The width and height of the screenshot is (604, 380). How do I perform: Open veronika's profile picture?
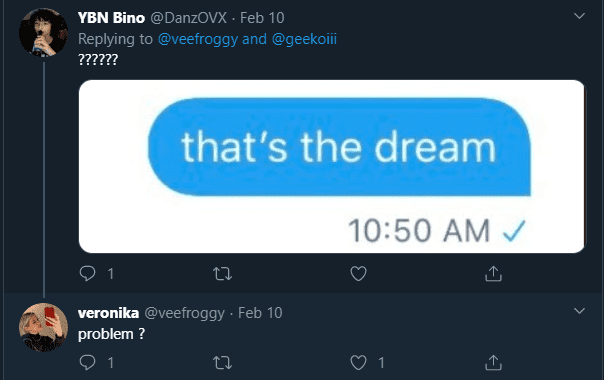point(44,327)
